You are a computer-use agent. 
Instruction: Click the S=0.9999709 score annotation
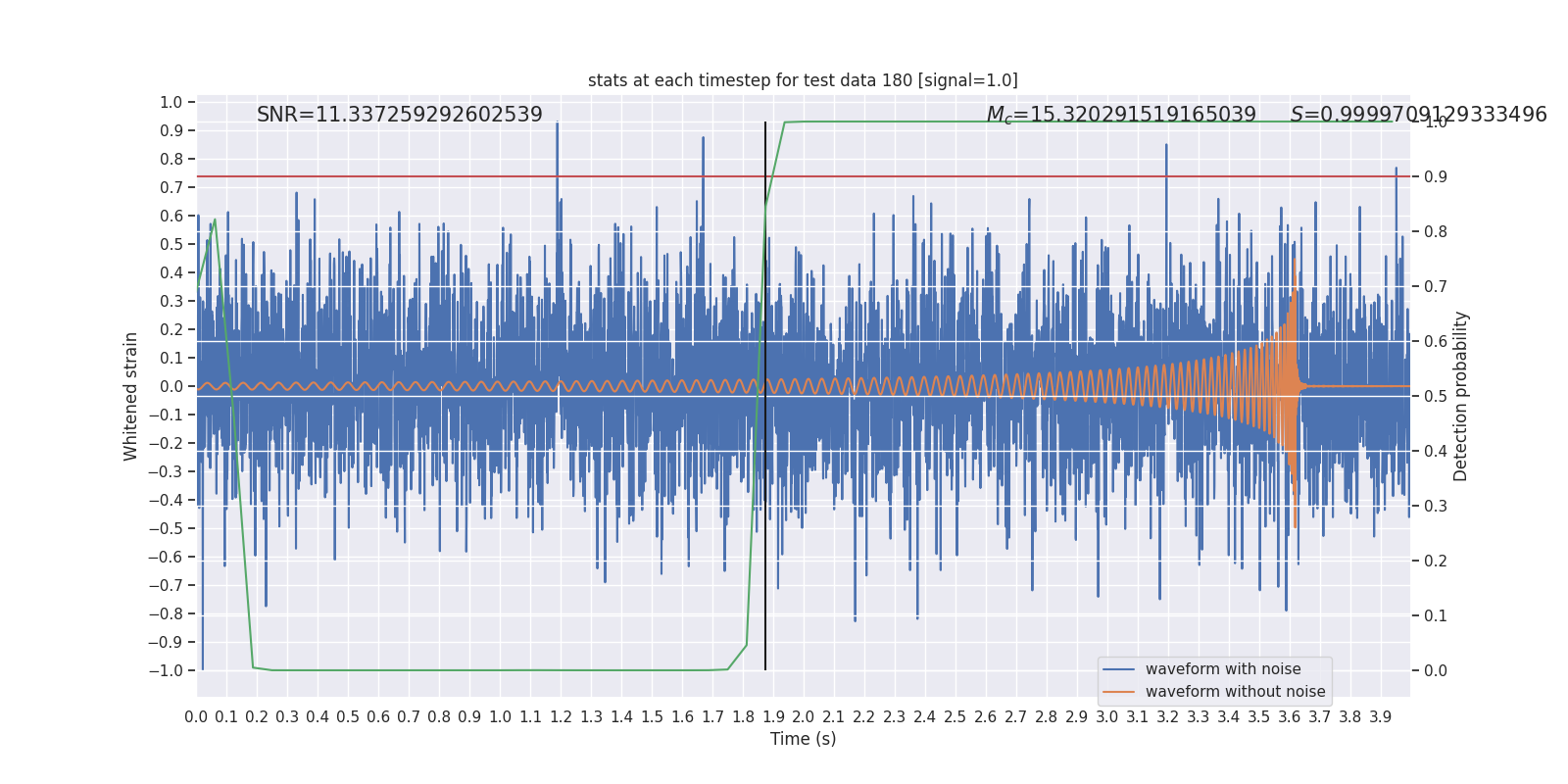tap(1418, 115)
